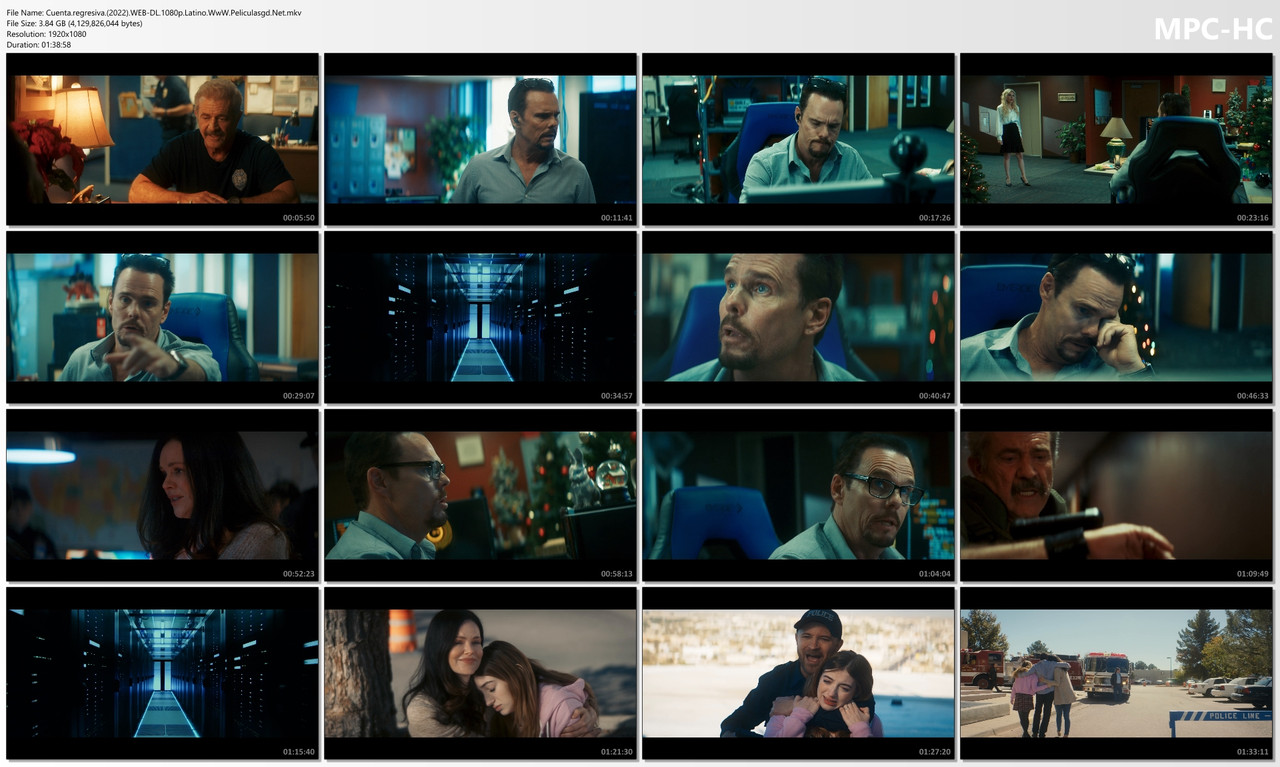
Task: Click the Resolution 1920x1080 line
Action: click(46, 34)
